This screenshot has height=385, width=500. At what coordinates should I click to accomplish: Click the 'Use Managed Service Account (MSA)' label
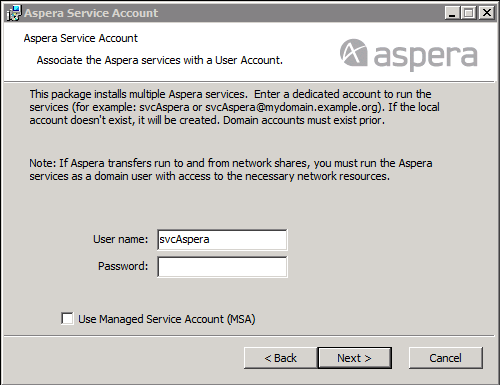coord(167,319)
